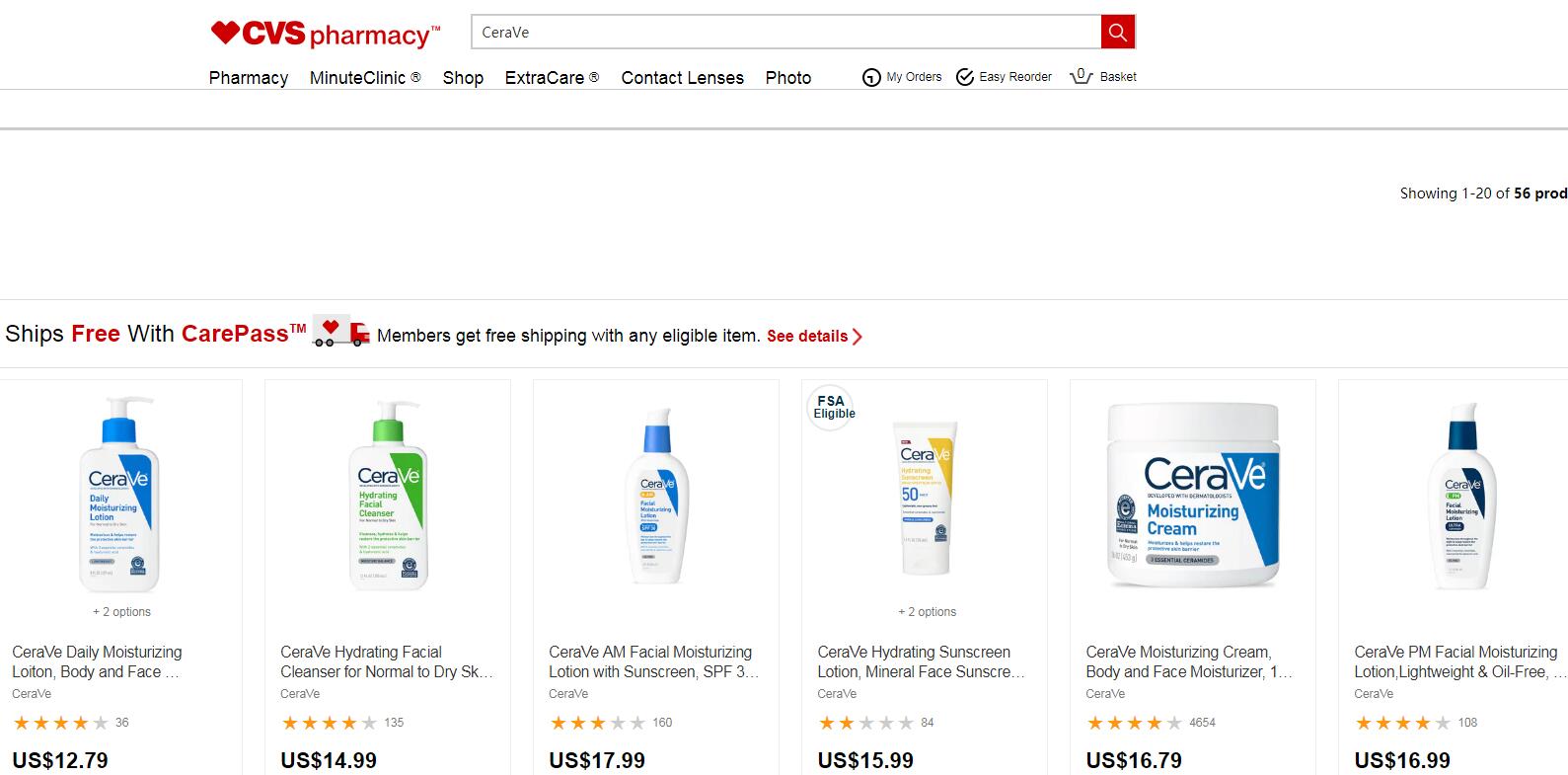Expand the +2 options under Daily Moisturizing Lotion
1568x775 pixels.
tap(121, 612)
